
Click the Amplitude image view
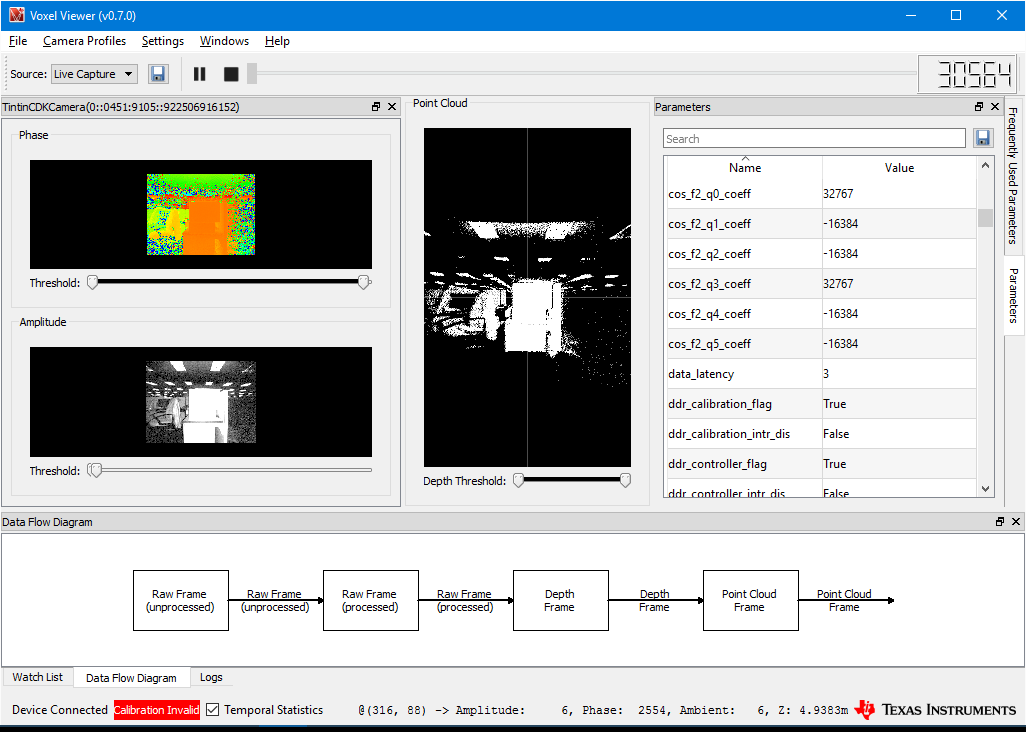point(201,402)
